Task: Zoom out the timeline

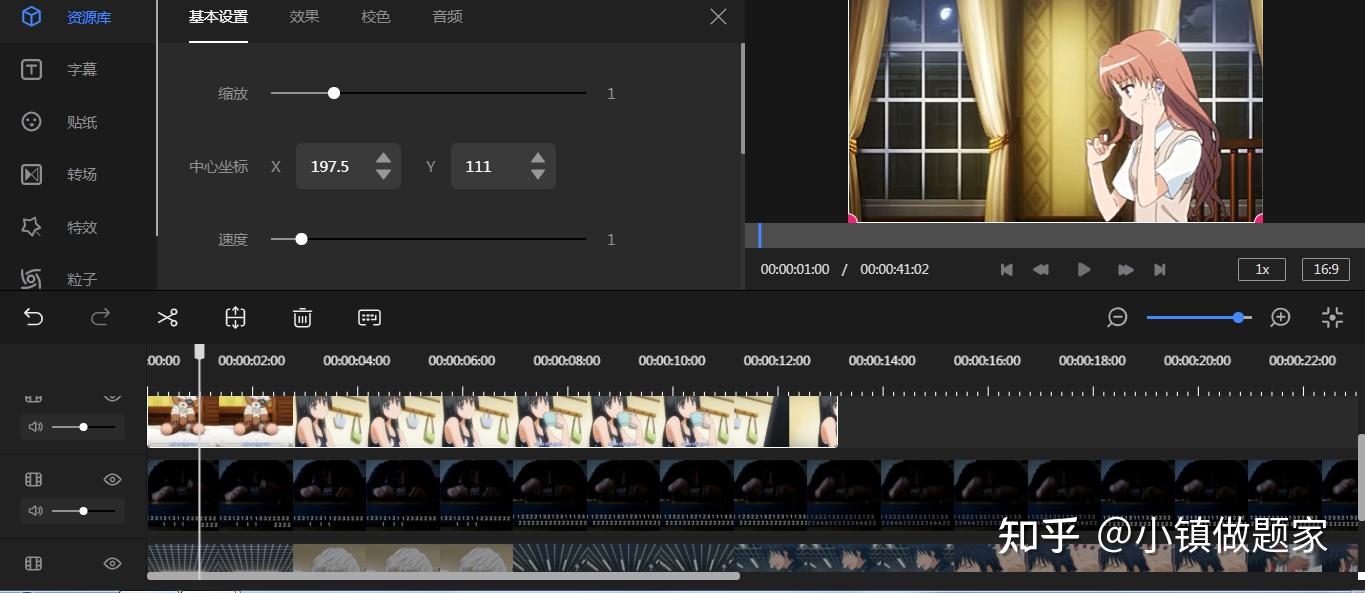Action: (1118, 318)
